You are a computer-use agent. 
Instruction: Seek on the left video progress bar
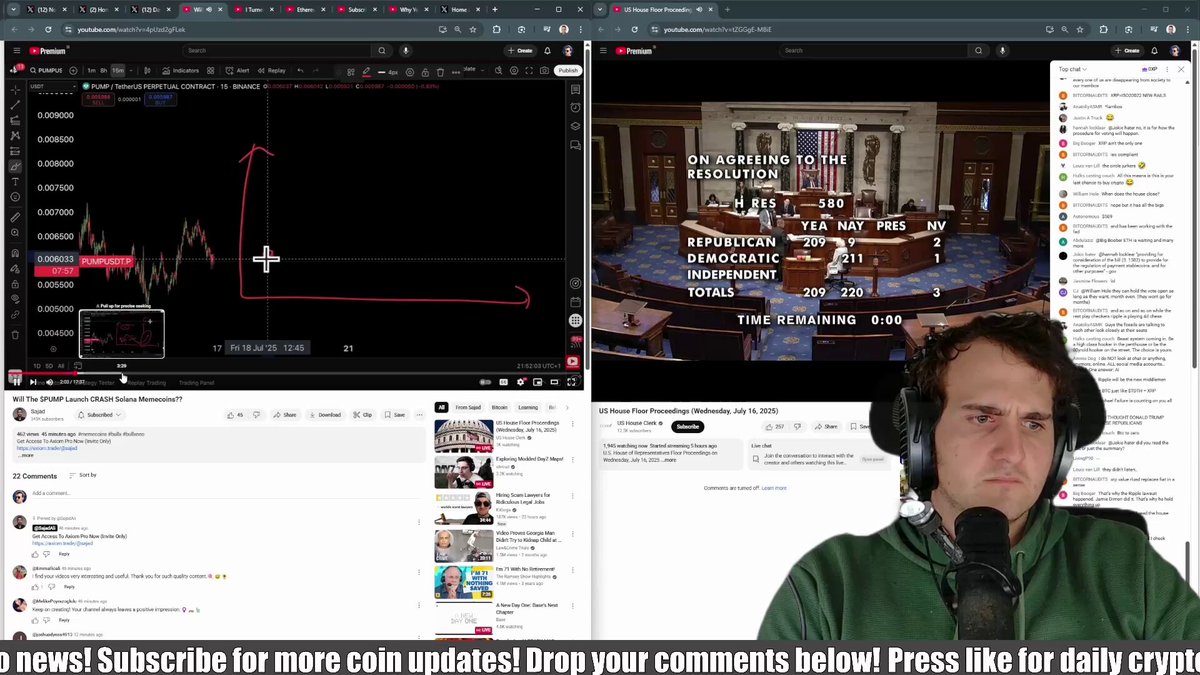(x=292, y=374)
